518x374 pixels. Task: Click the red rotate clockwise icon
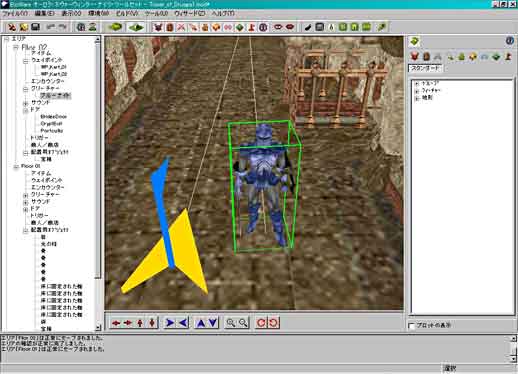click(x=261, y=323)
